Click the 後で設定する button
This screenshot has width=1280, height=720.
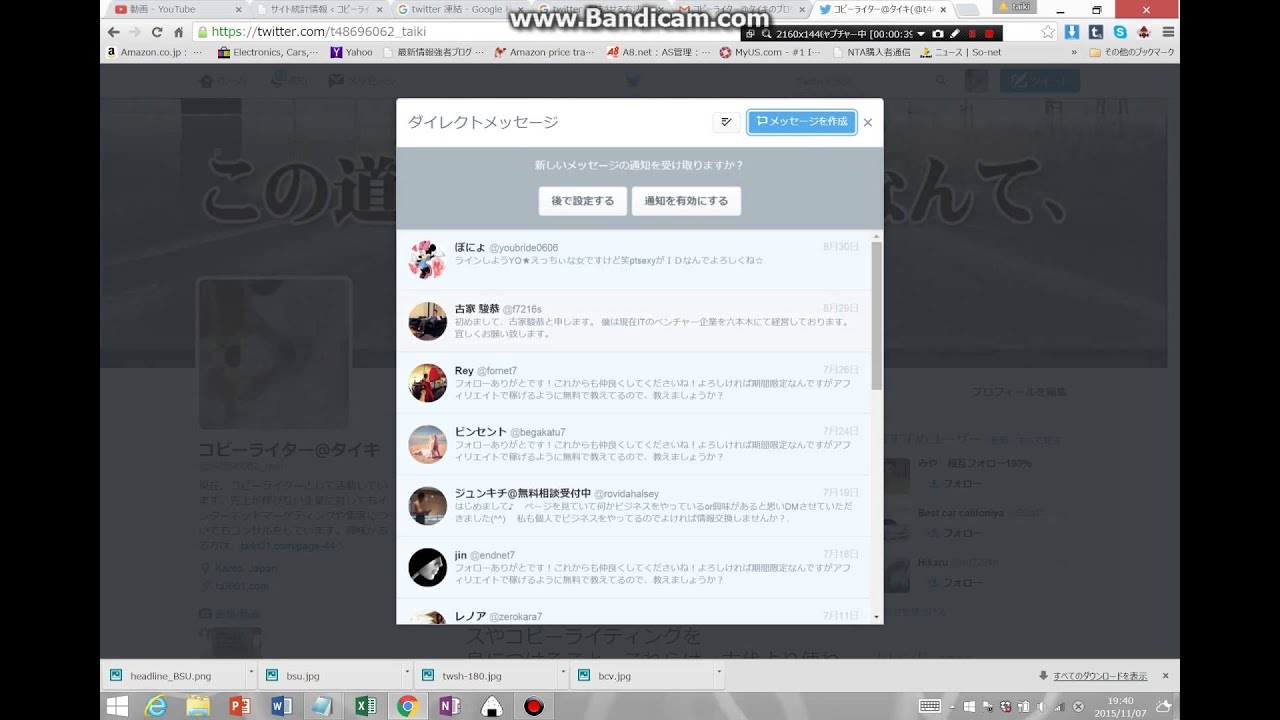583,201
